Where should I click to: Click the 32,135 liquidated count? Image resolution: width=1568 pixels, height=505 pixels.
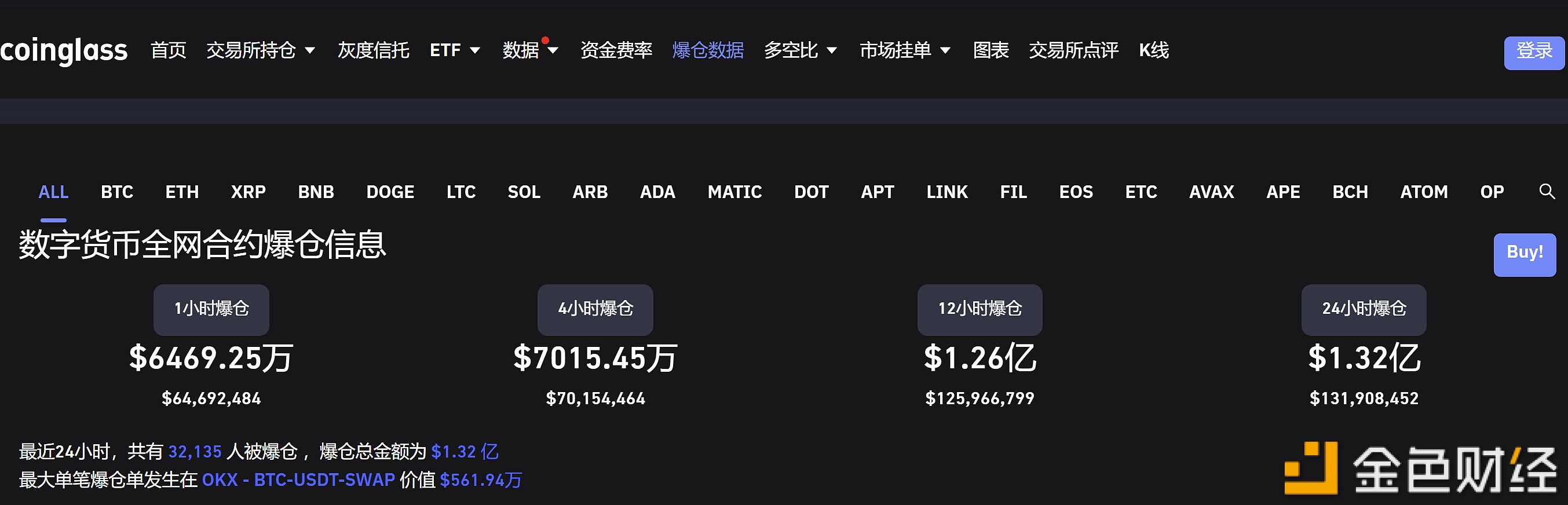[x=195, y=452]
